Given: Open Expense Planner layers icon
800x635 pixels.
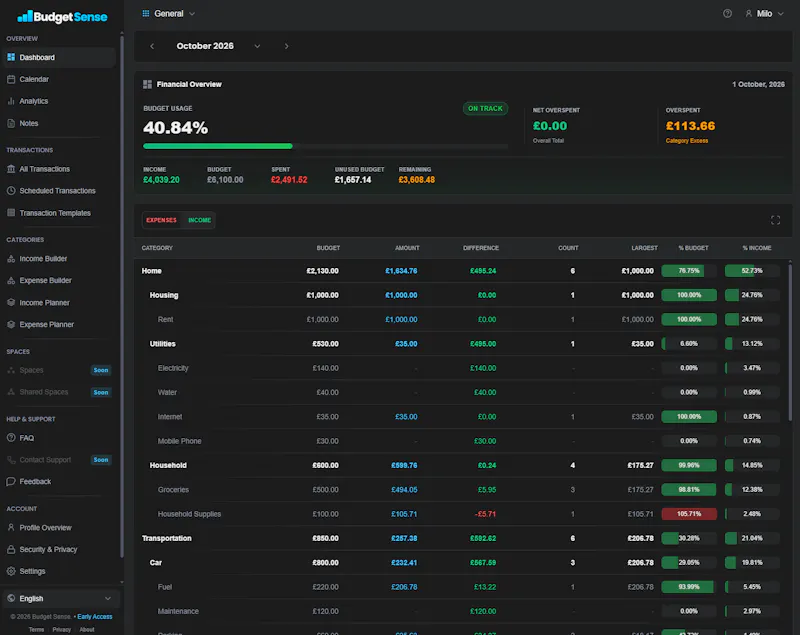Looking at the screenshot, I should click(x=11, y=324).
